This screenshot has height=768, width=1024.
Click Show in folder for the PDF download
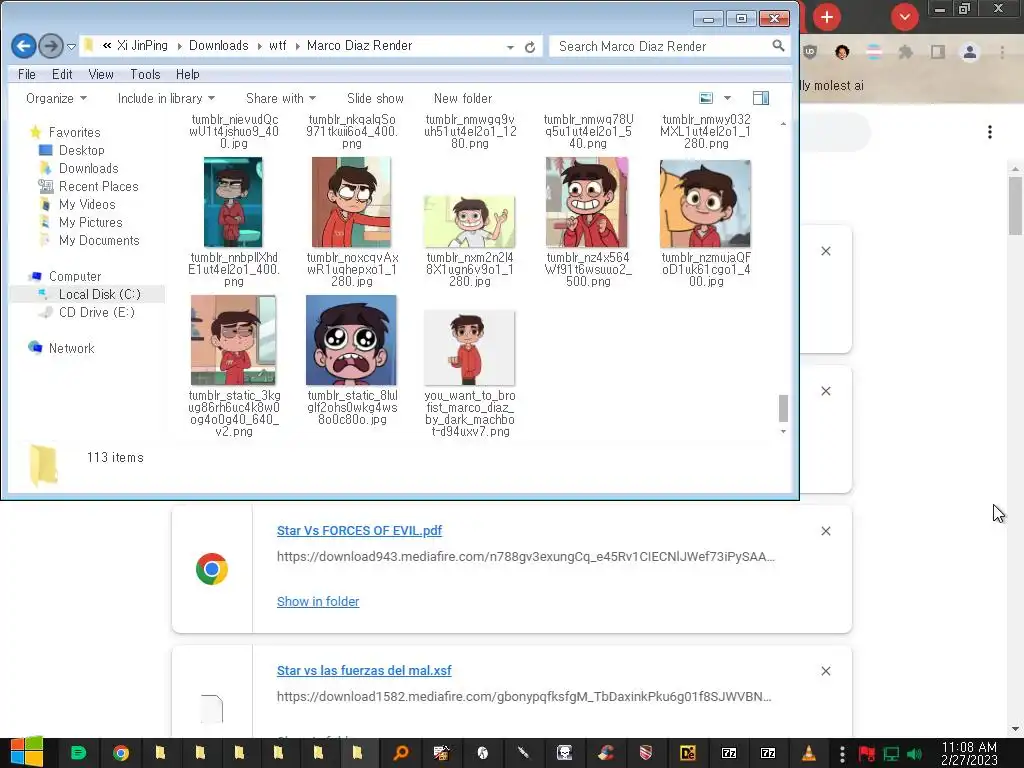(318, 601)
